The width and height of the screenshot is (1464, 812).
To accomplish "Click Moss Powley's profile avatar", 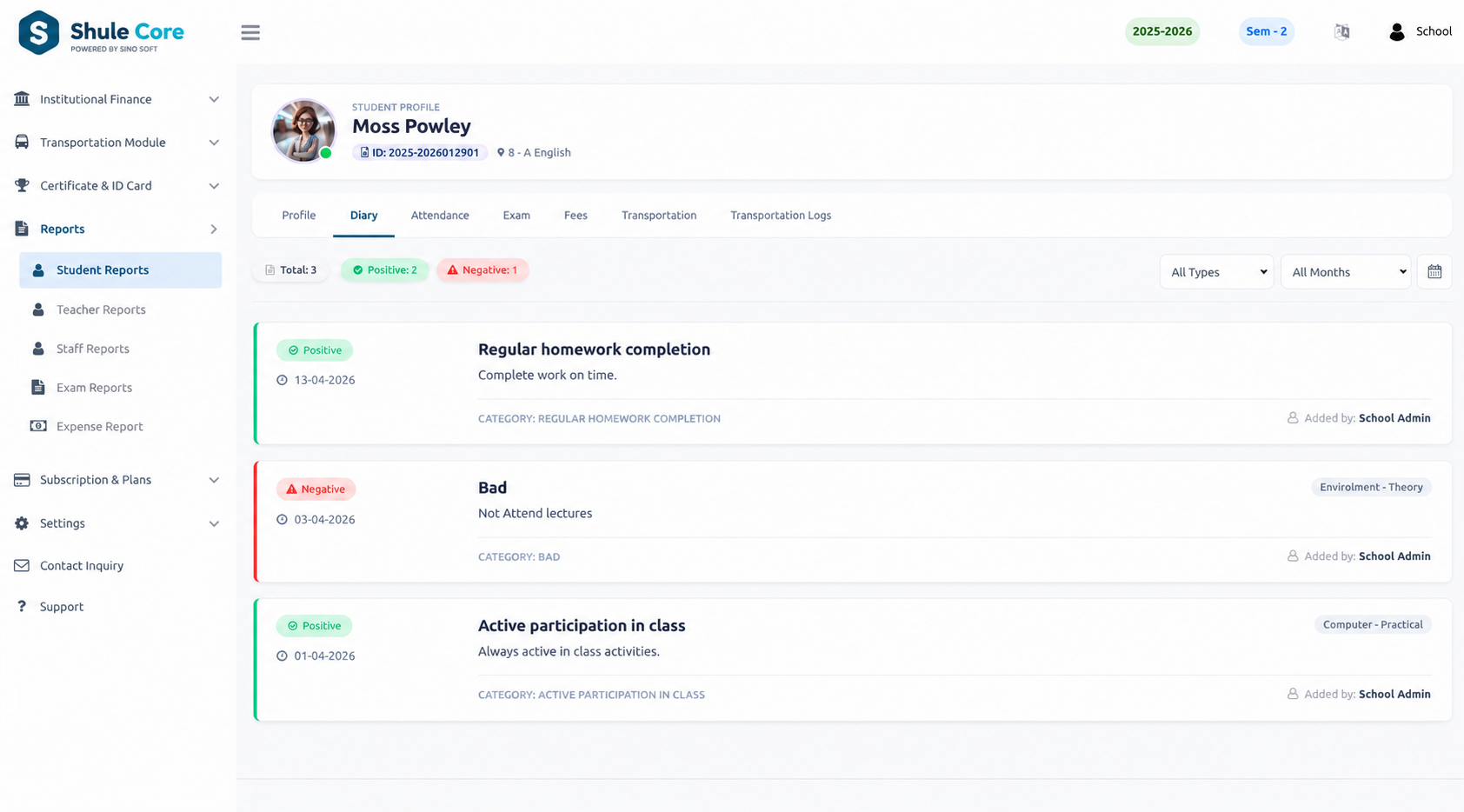I will (303, 130).
